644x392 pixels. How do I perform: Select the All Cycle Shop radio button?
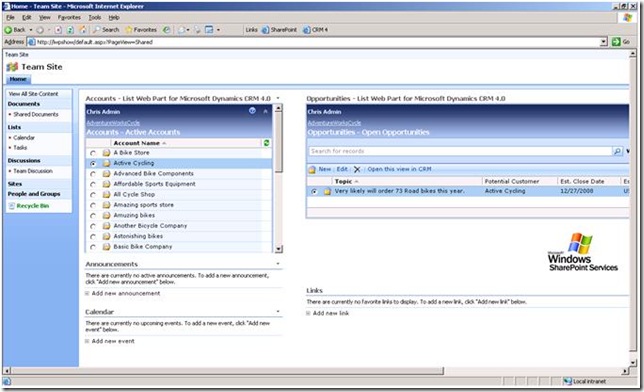[x=93, y=195]
